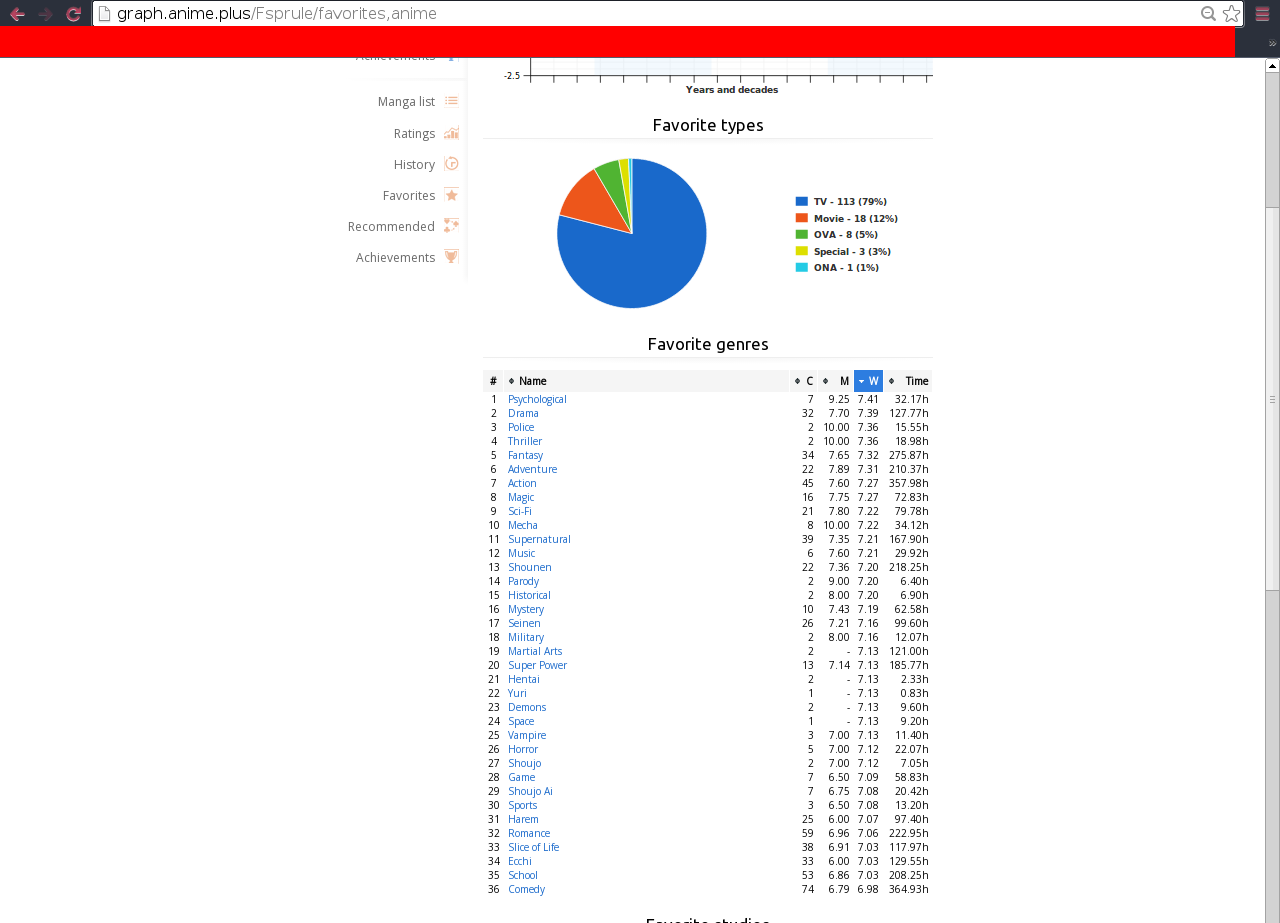Viewport: 1280px width, 923px height.
Task: Open the Manga list section
Action: click(x=406, y=102)
